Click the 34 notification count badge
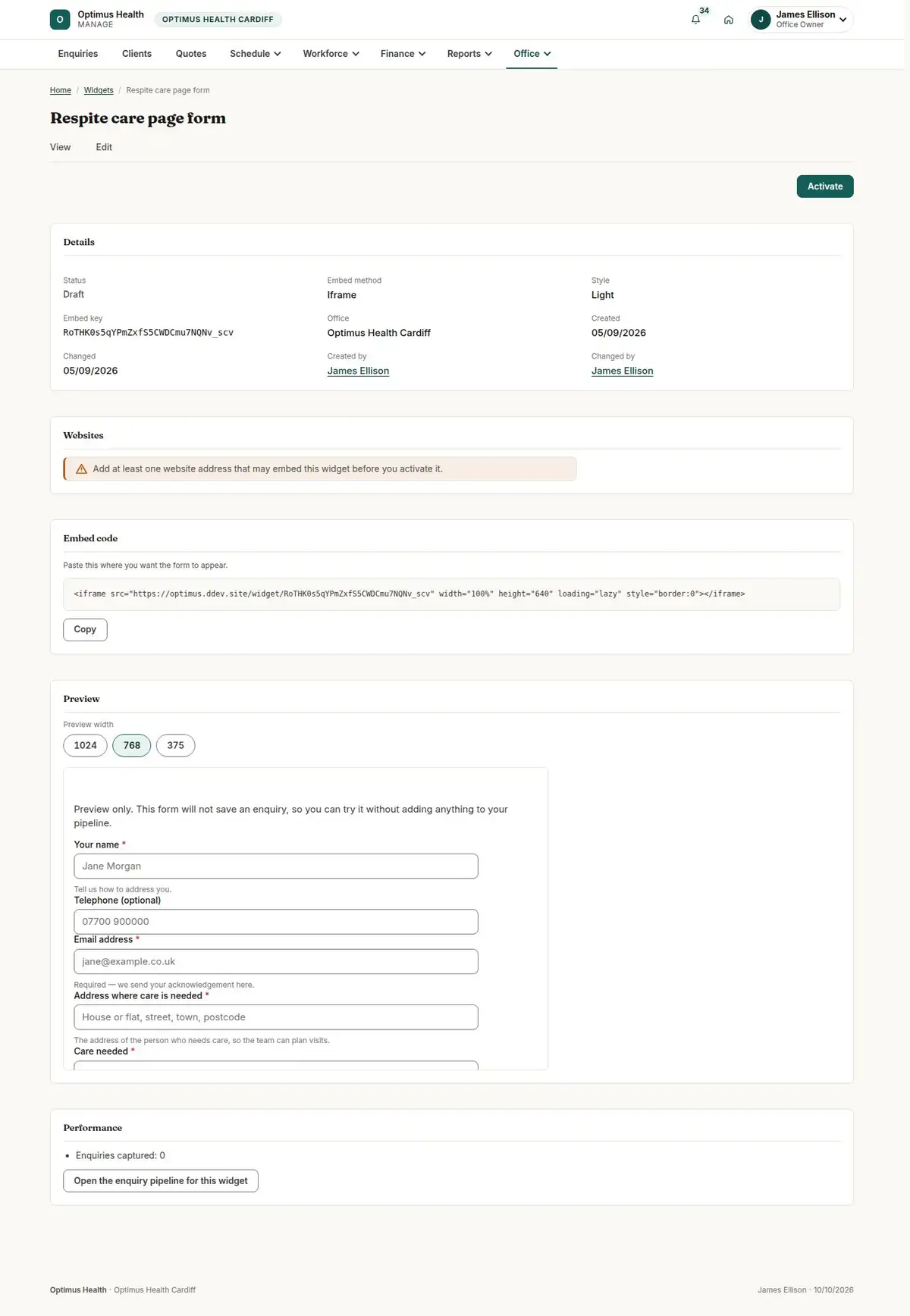Image resolution: width=910 pixels, height=1316 pixels. tap(704, 11)
